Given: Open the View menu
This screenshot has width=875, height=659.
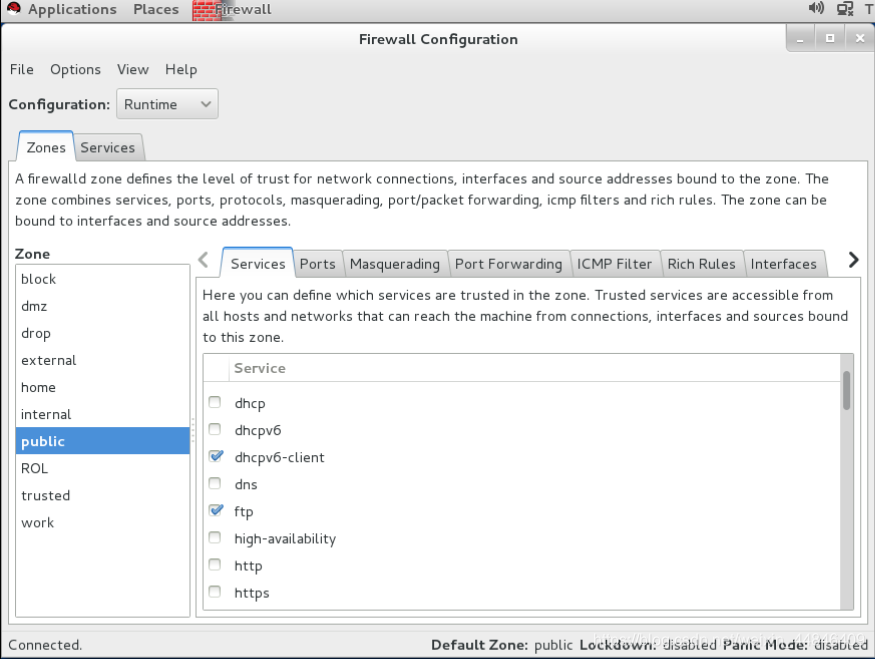Looking at the screenshot, I should pos(133,69).
